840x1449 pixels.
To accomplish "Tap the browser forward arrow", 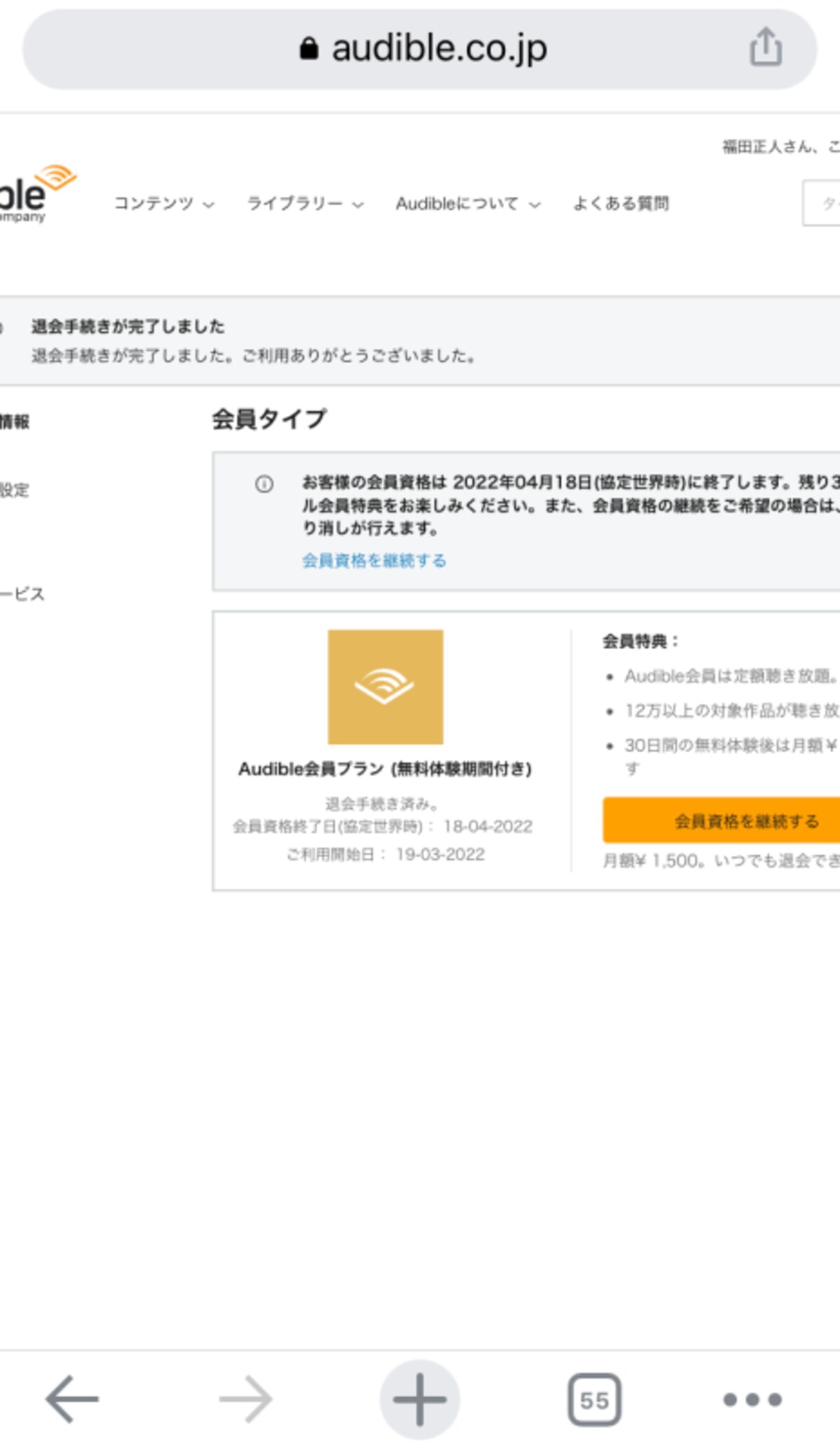I will click(x=246, y=1399).
